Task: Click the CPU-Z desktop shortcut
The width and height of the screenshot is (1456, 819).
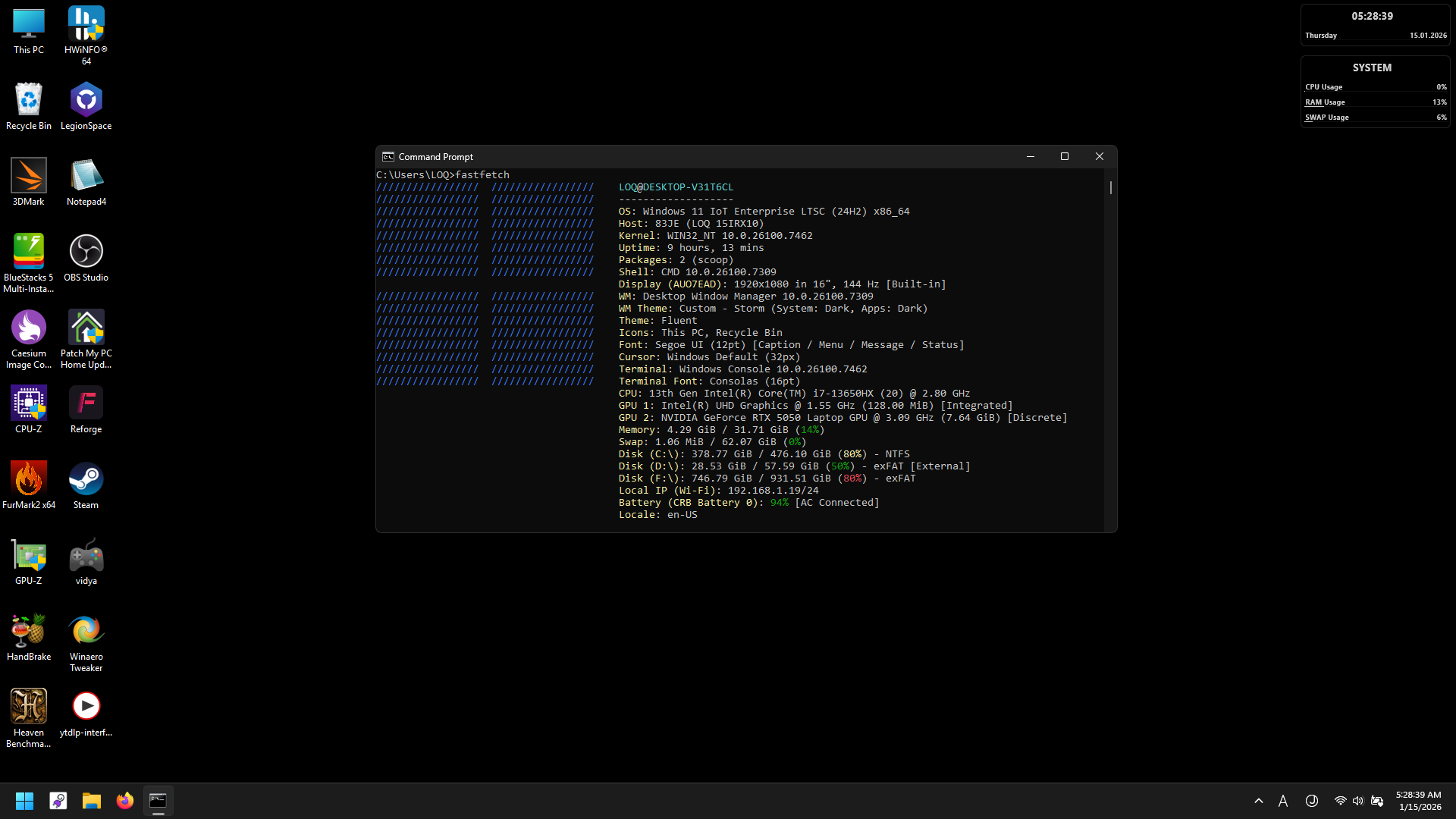Action: click(28, 404)
